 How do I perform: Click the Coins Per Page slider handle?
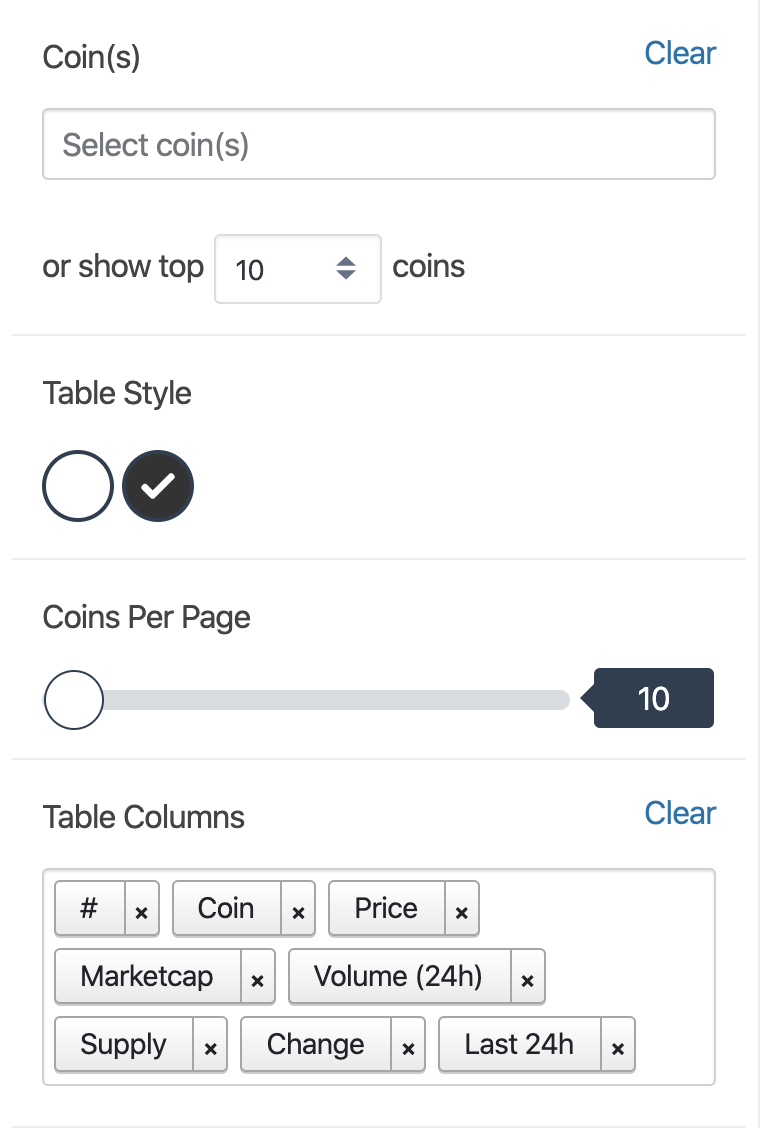(x=73, y=700)
